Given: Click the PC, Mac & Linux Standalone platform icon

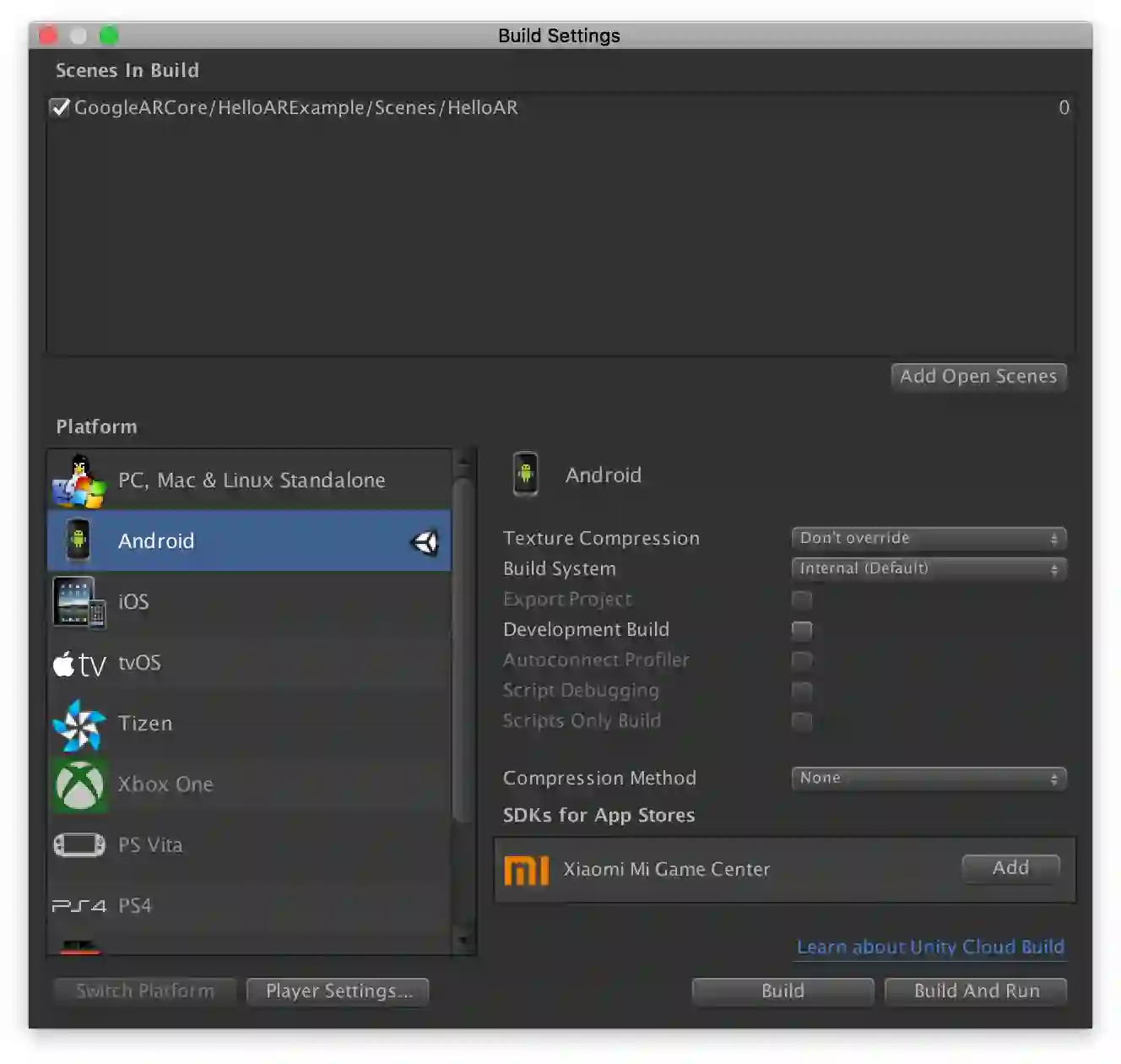Looking at the screenshot, I should click(x=79, y=481).
